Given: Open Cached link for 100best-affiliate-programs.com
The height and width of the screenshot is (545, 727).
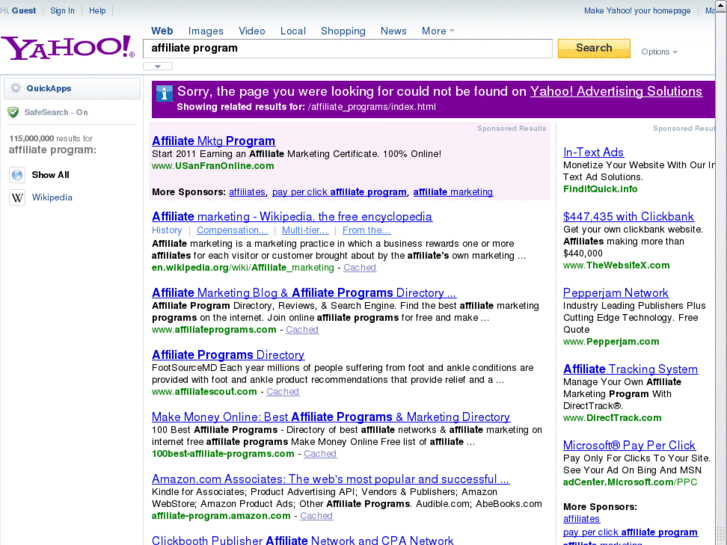Looking at the screenshot, I should coord(320,454).
